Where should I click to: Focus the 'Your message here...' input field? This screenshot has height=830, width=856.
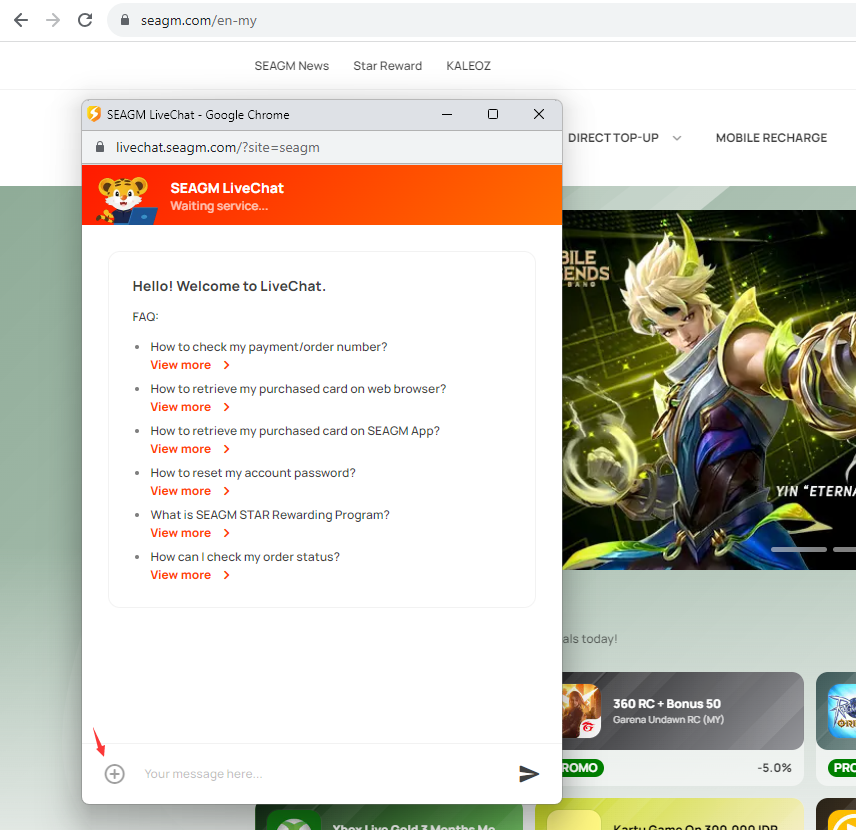click(322, 774)
